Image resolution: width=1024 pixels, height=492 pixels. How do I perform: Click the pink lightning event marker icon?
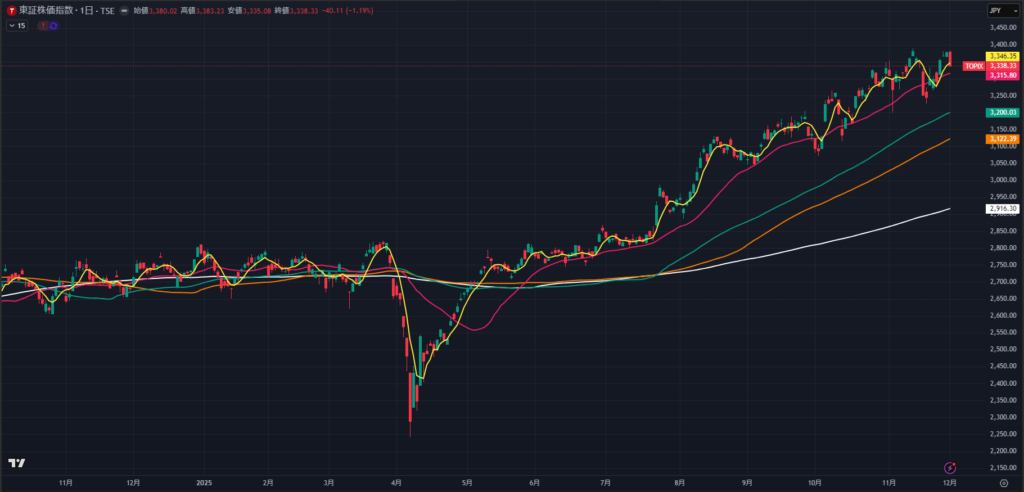coord(951,467)
